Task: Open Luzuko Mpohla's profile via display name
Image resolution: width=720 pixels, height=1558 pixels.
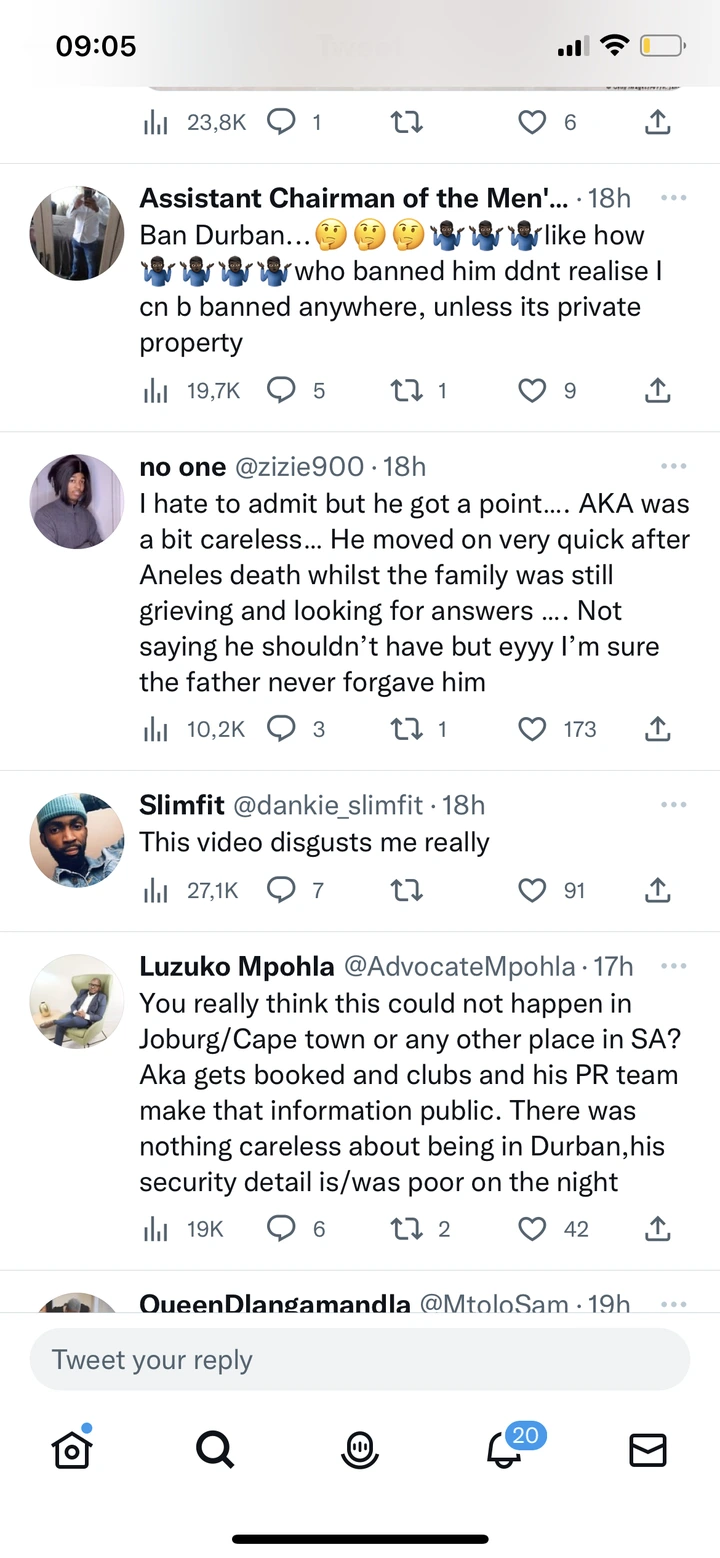Action: (x=237, y=966)
